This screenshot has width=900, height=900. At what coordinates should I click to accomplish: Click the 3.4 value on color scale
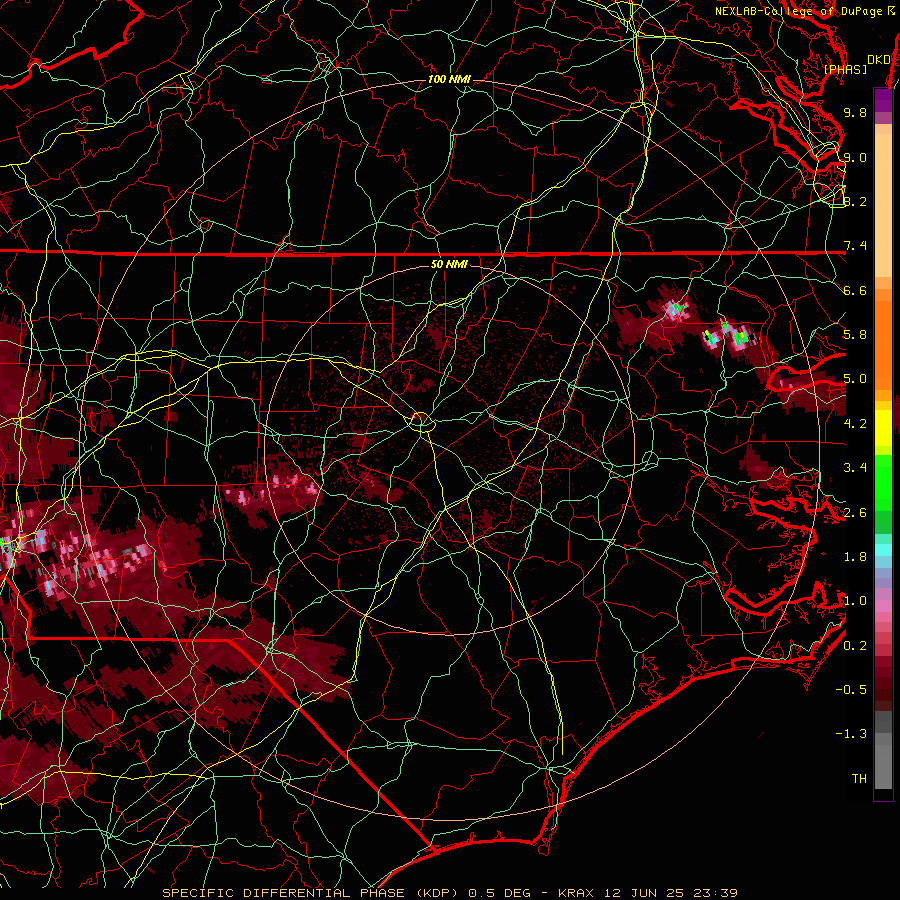[x=855, y=468]
